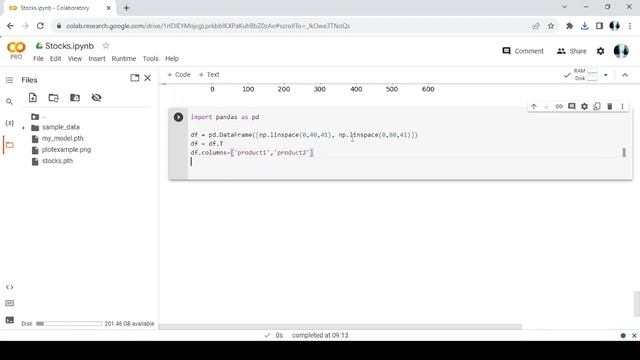Open the variables {x} panel
The width and height of the screenshot is (640, 360).
(x=9, y=123)
